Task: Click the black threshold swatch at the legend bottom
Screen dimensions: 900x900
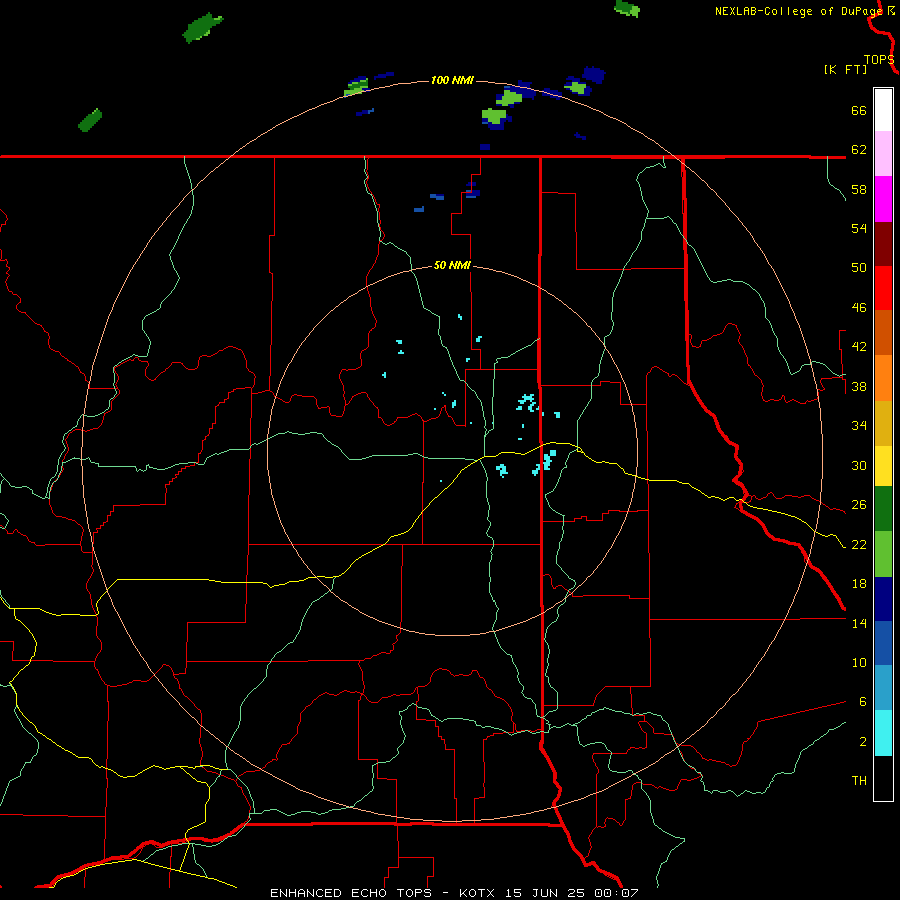Action: [x=883, y=778]
